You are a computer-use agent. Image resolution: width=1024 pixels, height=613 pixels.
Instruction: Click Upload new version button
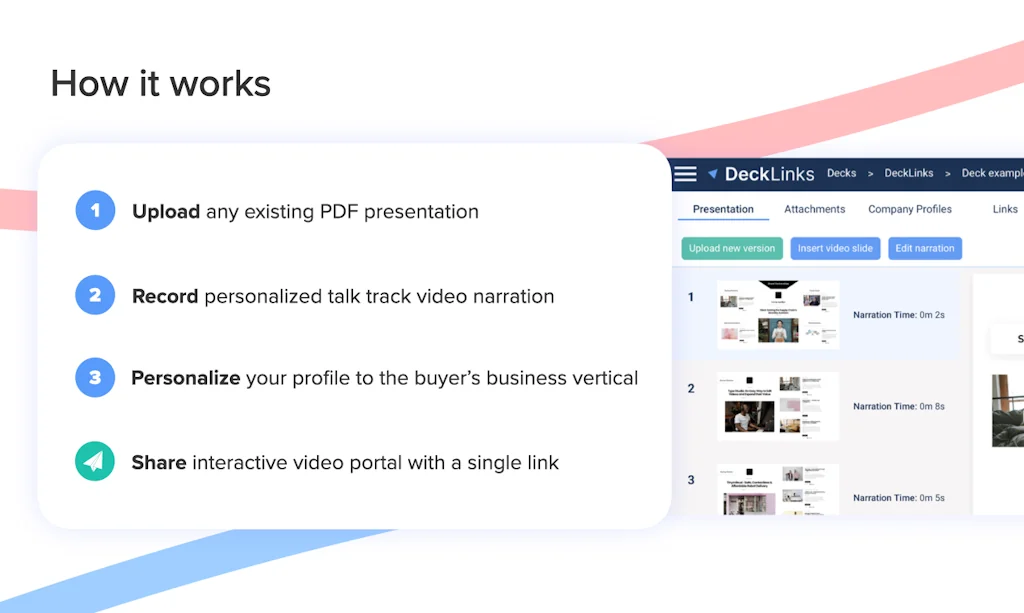coord(732,248)
